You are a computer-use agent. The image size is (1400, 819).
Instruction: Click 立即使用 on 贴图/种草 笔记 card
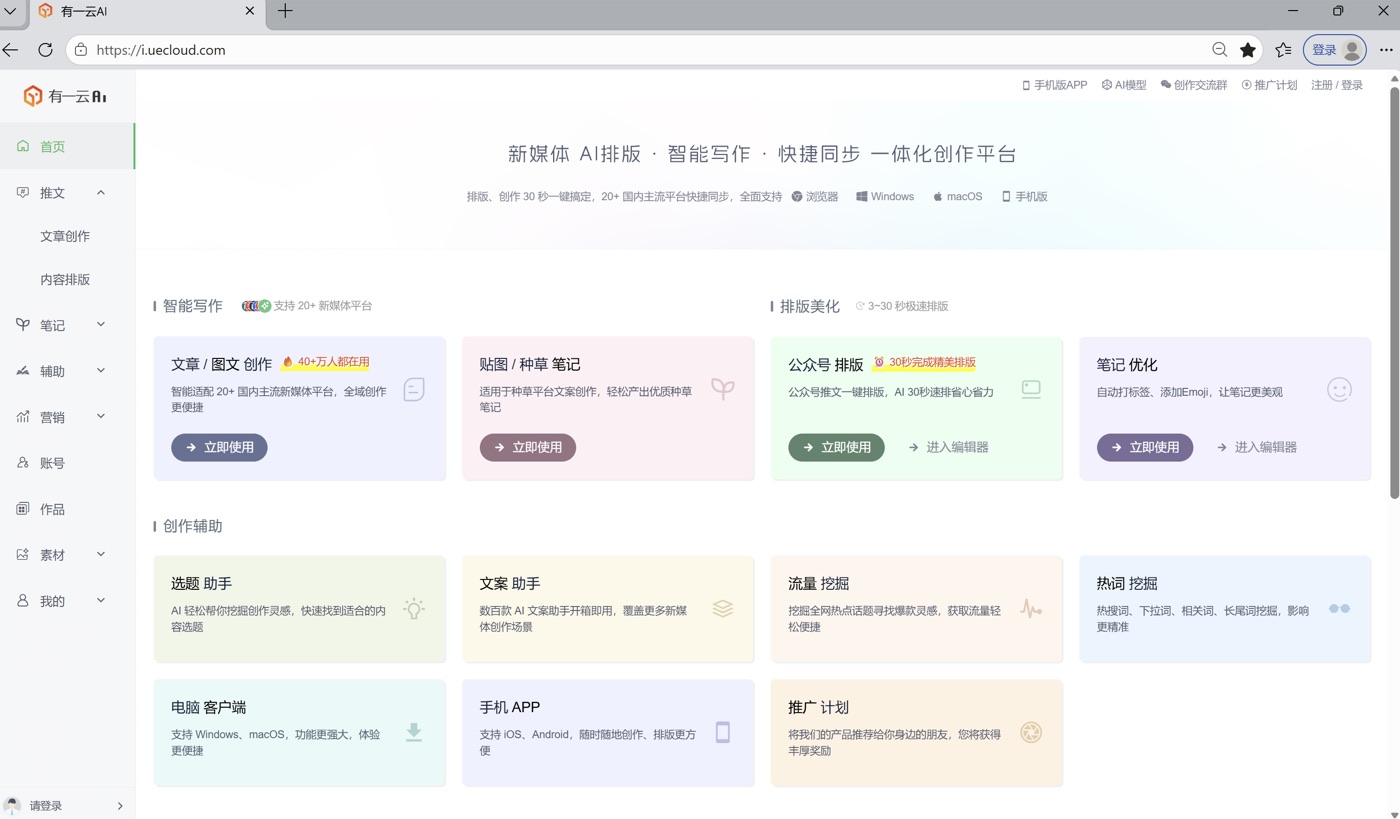pyautogui.click(x=528, y=447)
